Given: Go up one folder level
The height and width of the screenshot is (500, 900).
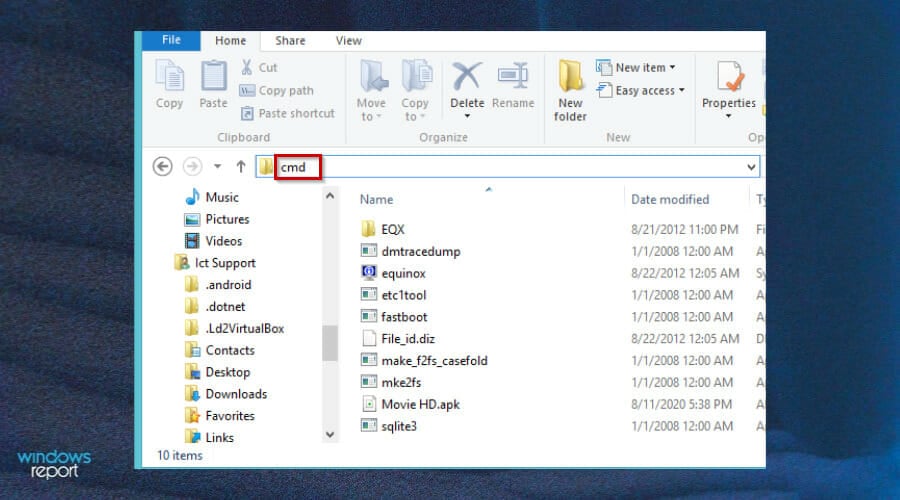Looking at the screenshot, I should click(x=241, y=166).
